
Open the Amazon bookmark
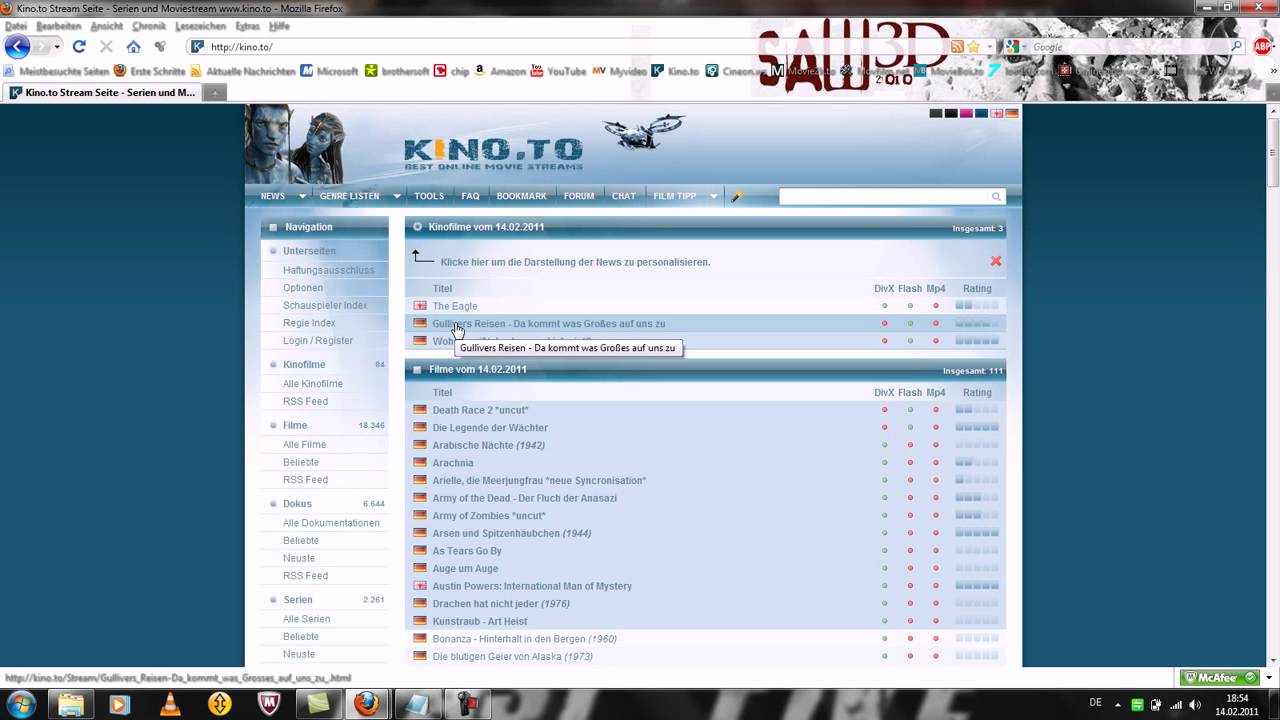pos(500,71)
